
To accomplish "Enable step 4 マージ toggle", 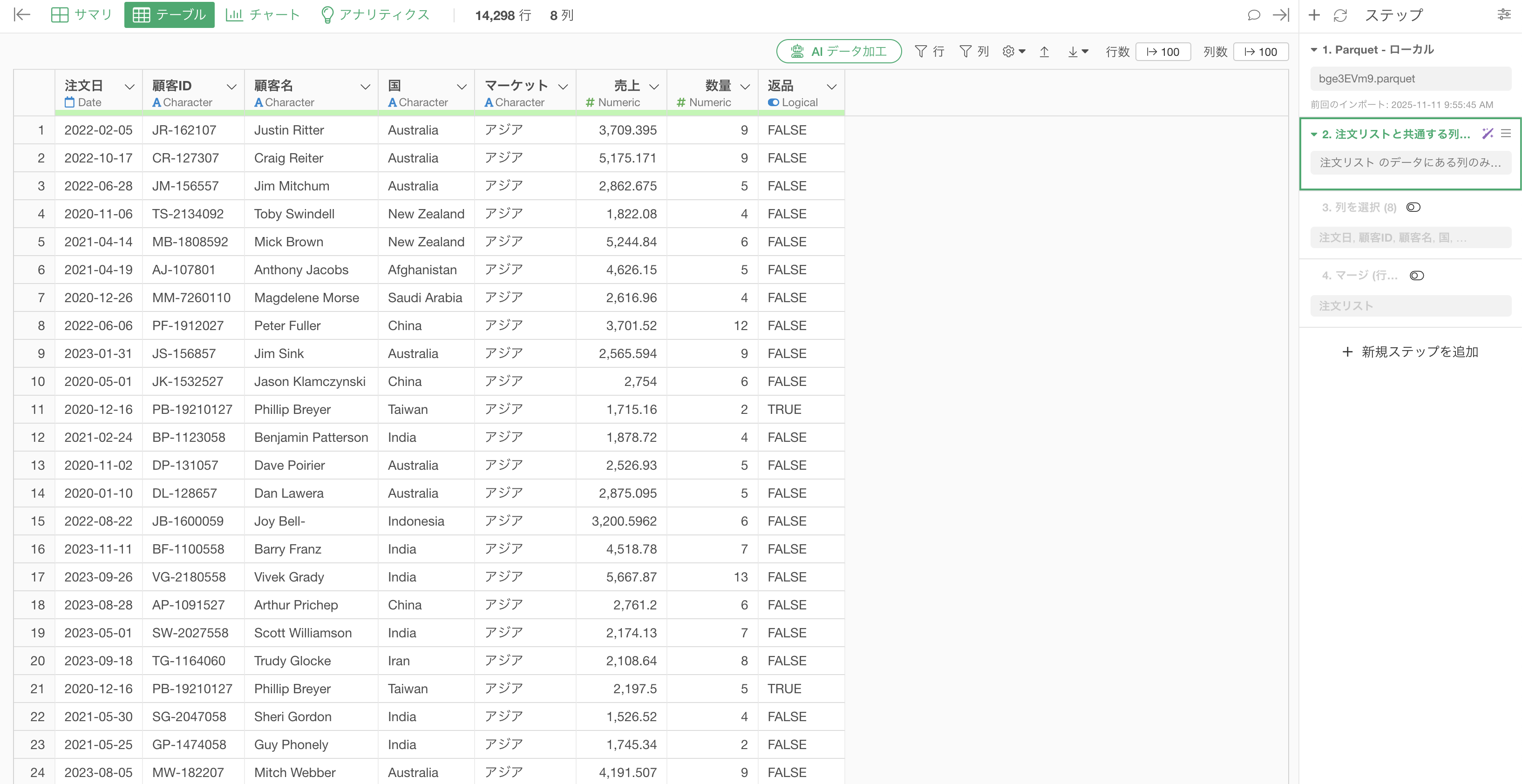I will 1417,276.
